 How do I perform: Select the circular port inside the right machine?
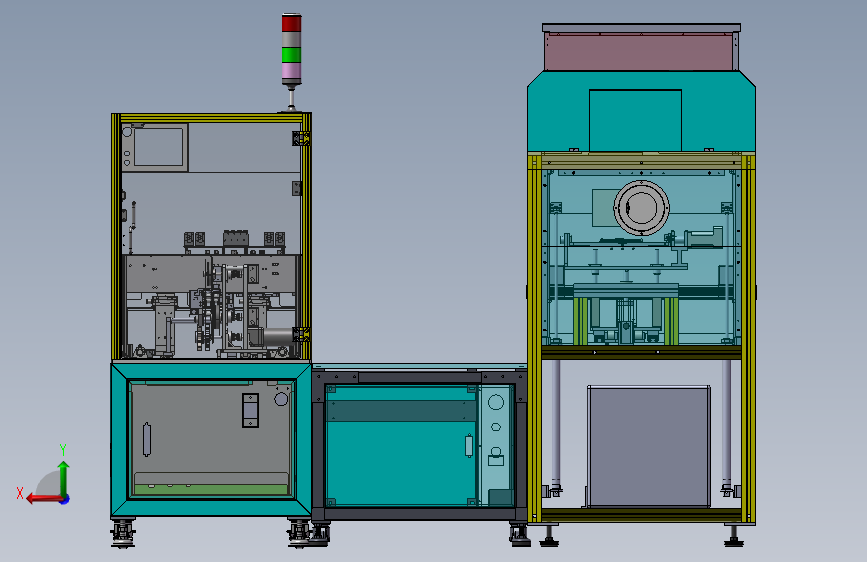641,207
